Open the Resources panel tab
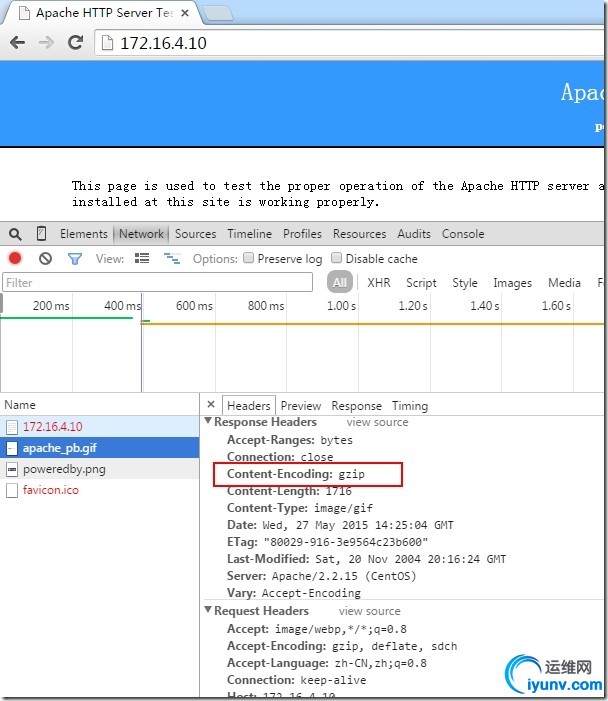The width and height of the screenshot is (608, 701). pos(359,234)
